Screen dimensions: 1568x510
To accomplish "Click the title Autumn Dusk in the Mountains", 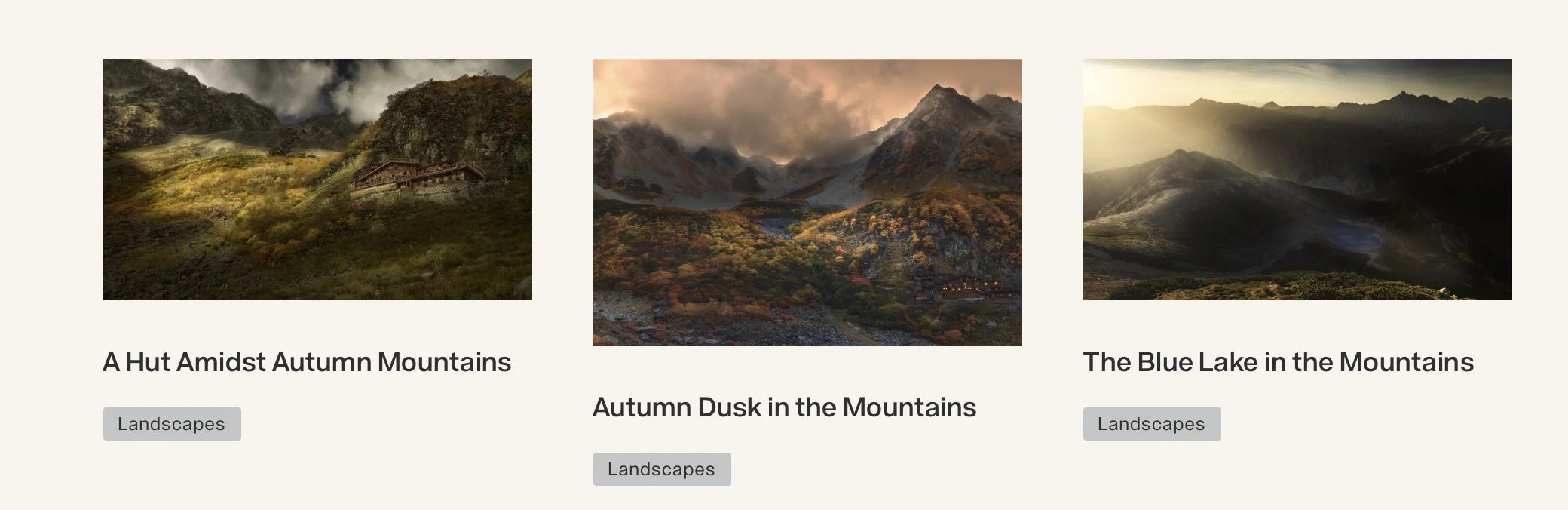I will point(784,407).
